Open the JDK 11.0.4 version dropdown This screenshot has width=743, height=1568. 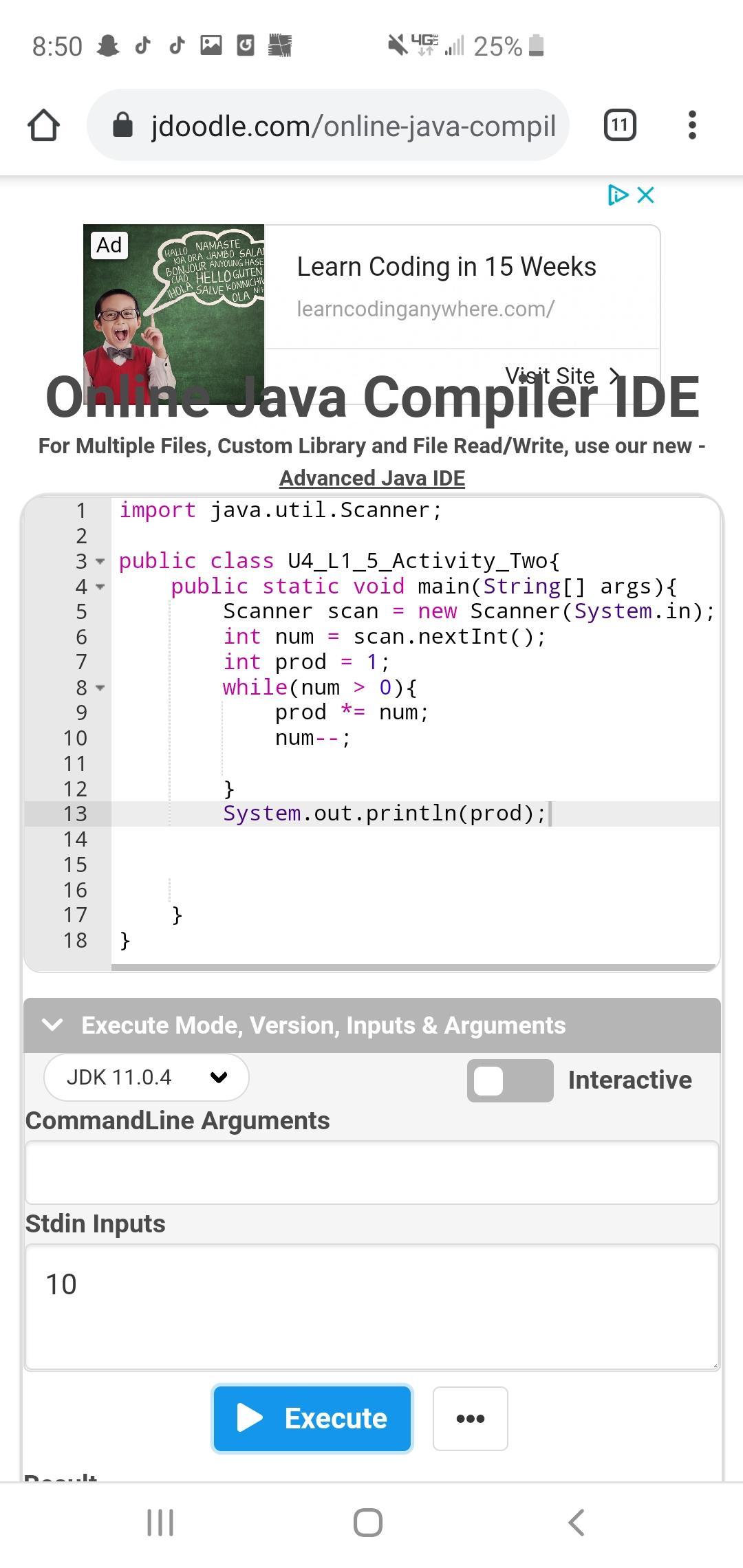point(147,1077)
